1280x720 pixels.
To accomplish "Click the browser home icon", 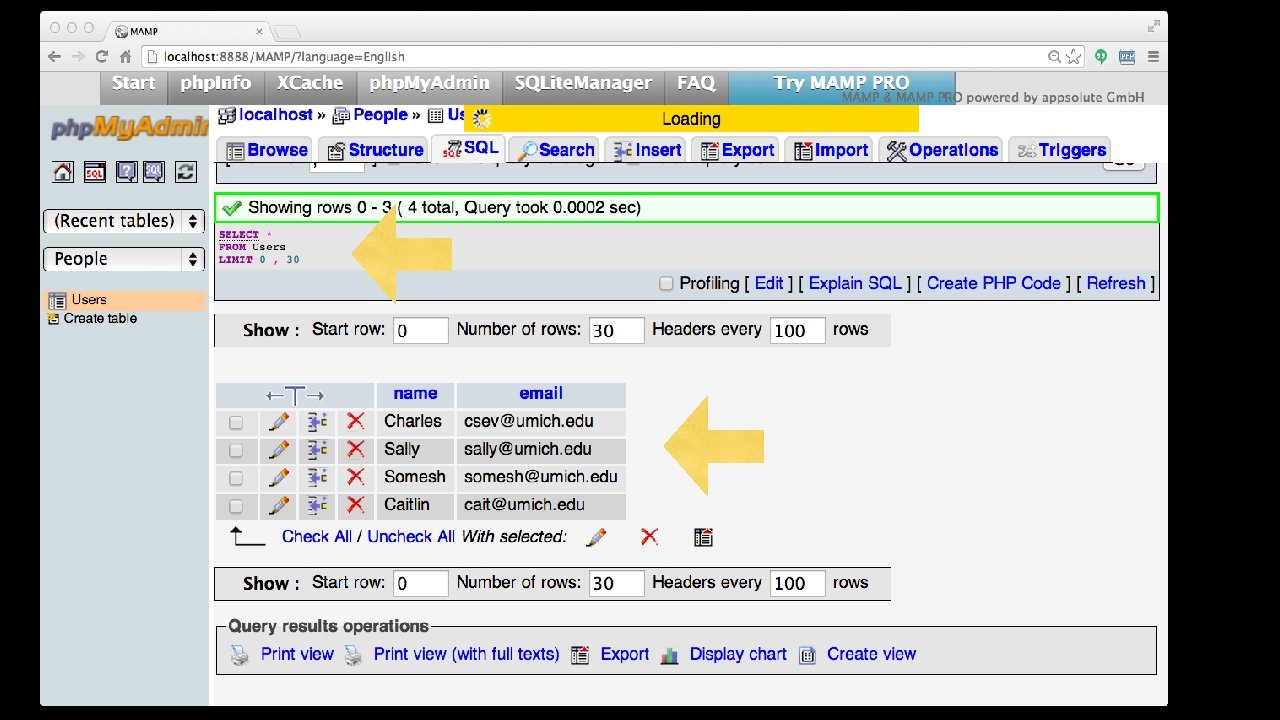I will point(125,57).
